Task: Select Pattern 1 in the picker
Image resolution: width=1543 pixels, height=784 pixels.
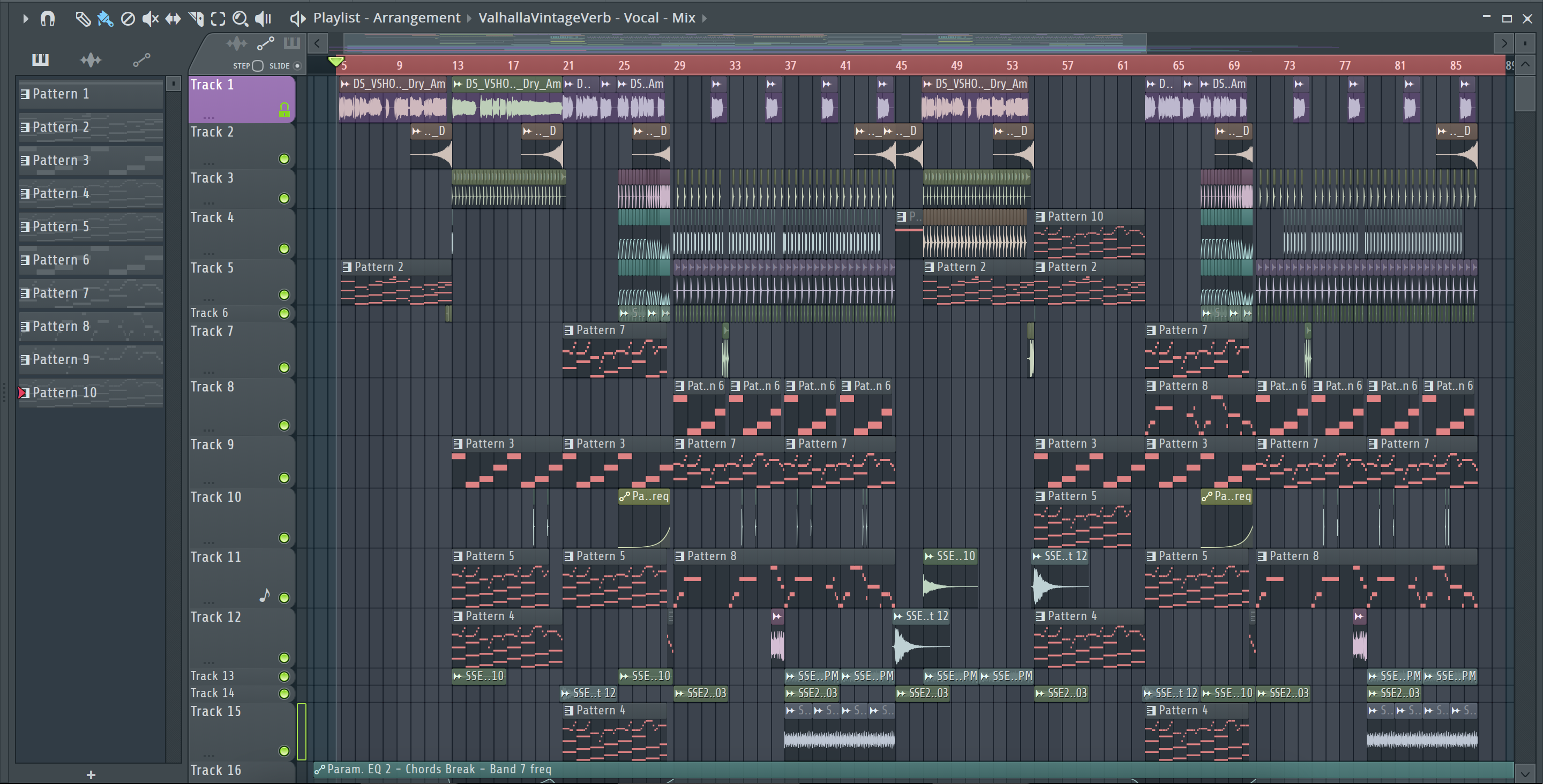Action: [91, 94]
